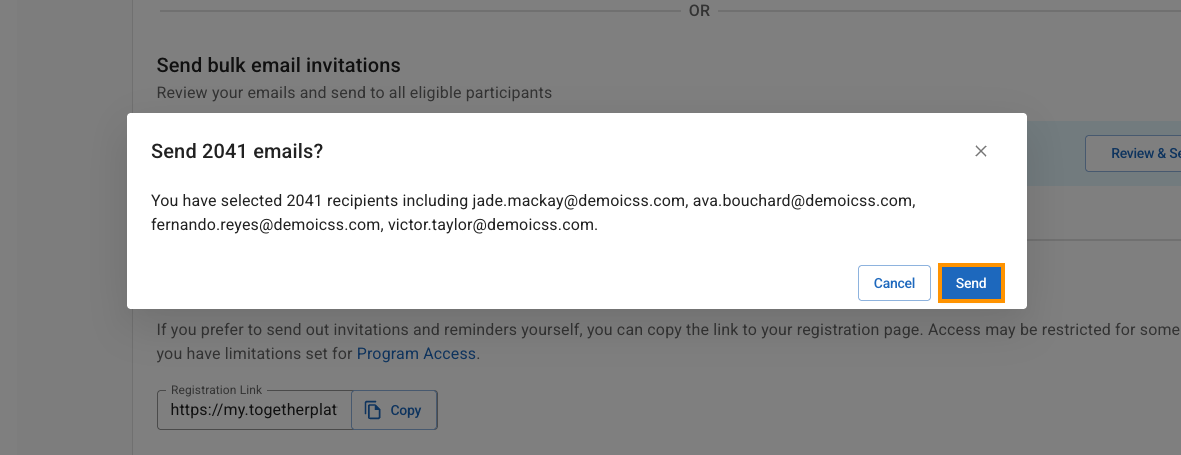Screen dimensions: 1181x455
Task: Click the jade.mackay@demoicss.com recipient address
Action: click(578, 200)
